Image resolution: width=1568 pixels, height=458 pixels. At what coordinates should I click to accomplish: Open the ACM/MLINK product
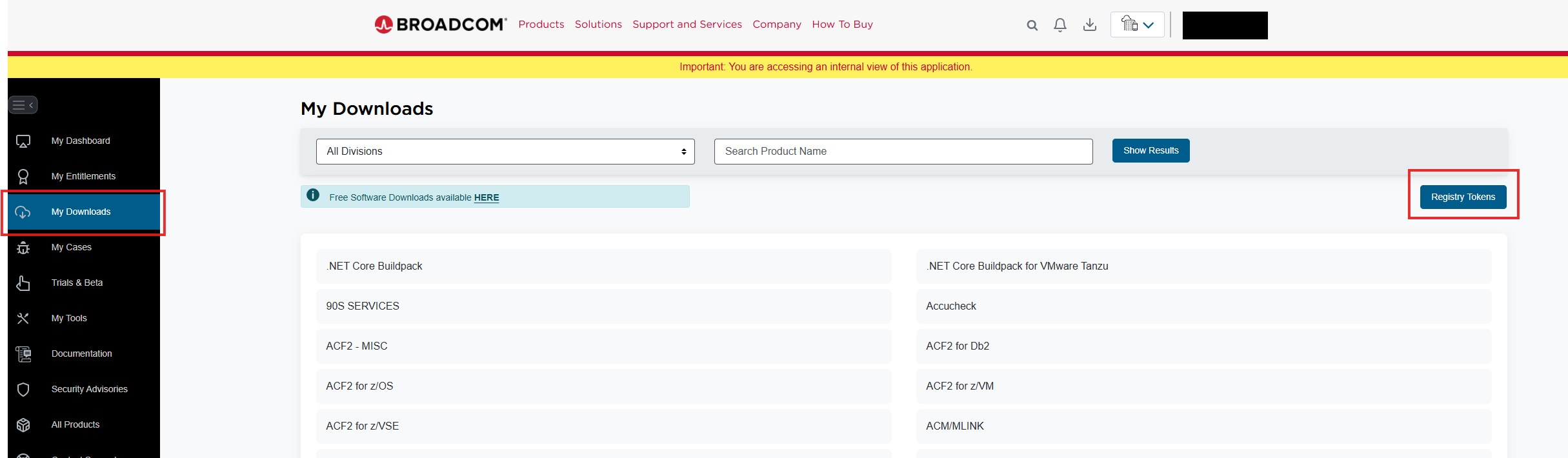[x=1203, y=426]
